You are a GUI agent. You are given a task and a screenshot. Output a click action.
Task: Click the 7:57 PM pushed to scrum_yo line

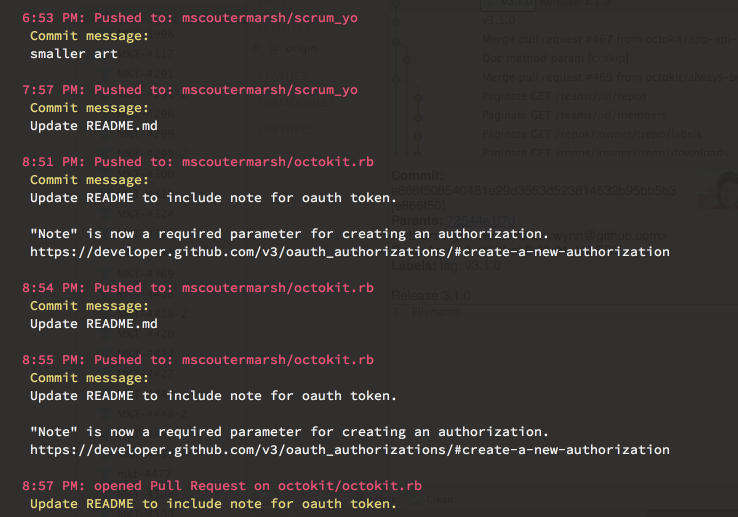click(x=190, y=90)
